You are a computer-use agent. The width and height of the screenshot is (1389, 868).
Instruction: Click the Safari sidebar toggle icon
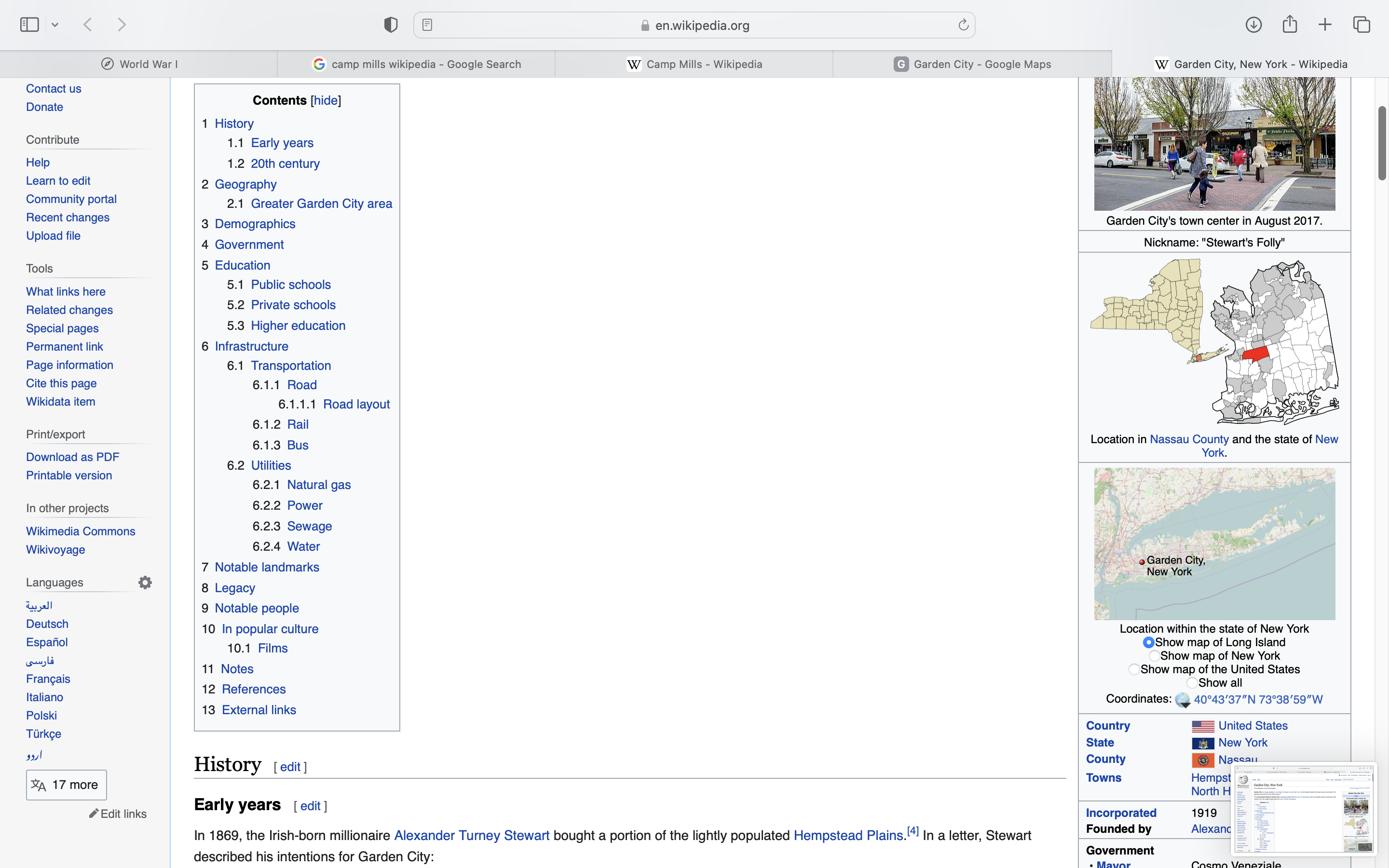tap(29, 25)
